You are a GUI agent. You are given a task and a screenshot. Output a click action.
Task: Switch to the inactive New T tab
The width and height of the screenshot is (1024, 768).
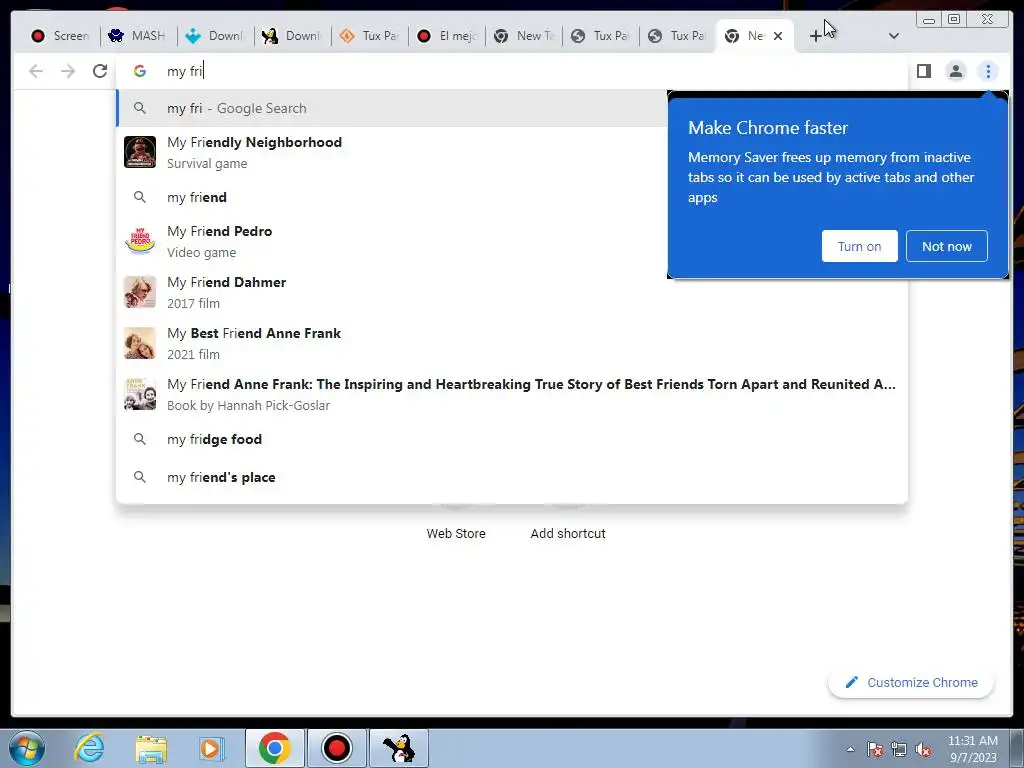click(x=523, y=36)
